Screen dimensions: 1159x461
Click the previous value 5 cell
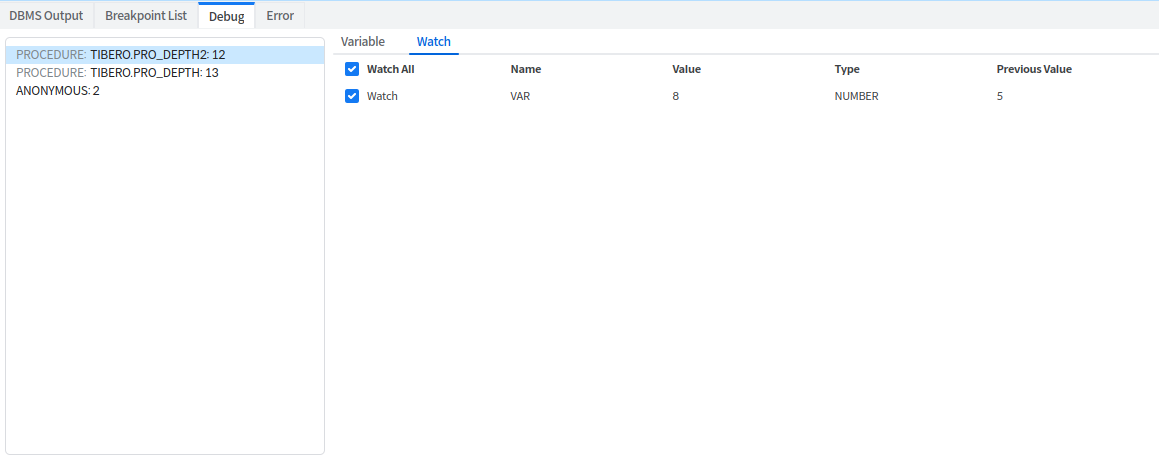[1000, 96]
